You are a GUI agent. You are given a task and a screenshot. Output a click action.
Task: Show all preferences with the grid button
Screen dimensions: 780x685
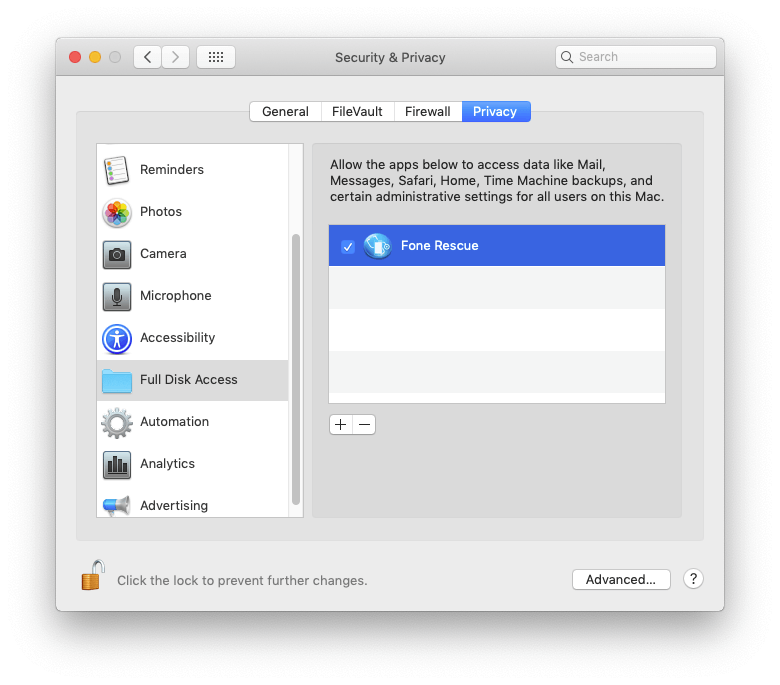point(215,57)
